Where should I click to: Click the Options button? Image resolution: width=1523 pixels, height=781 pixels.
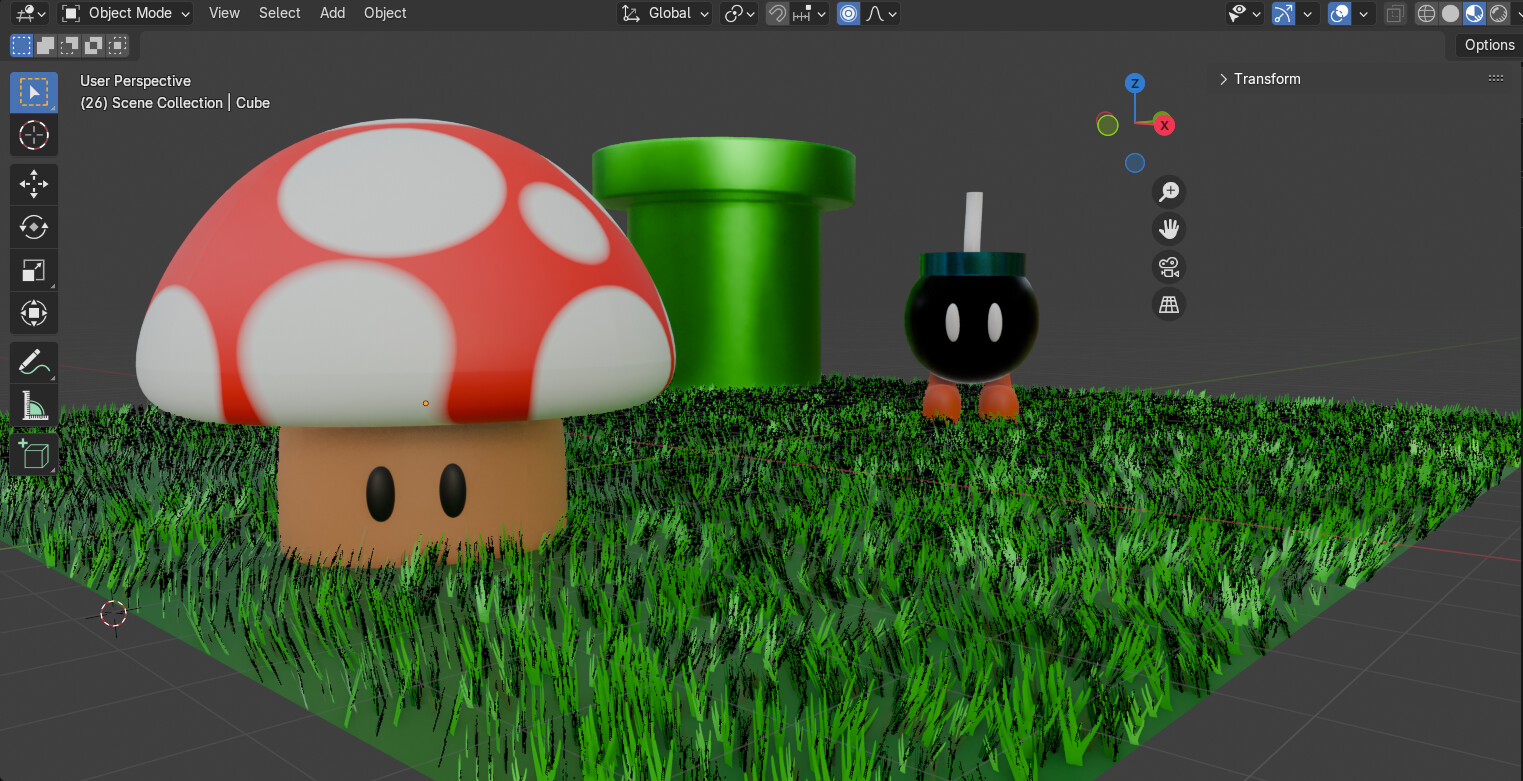tap(1489, 45)
